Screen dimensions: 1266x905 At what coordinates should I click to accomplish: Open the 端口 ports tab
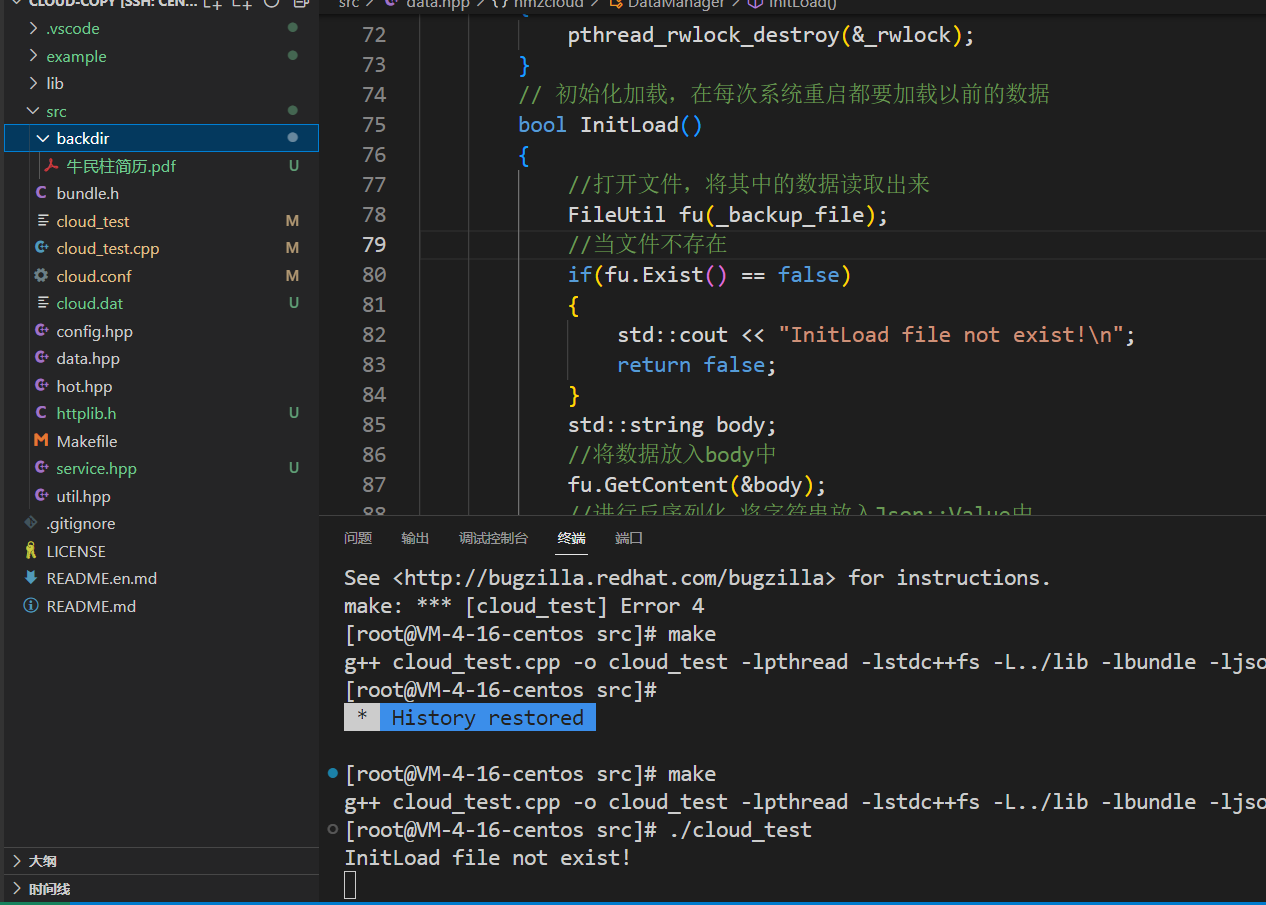pyautogui.click(x=629, y=538)
